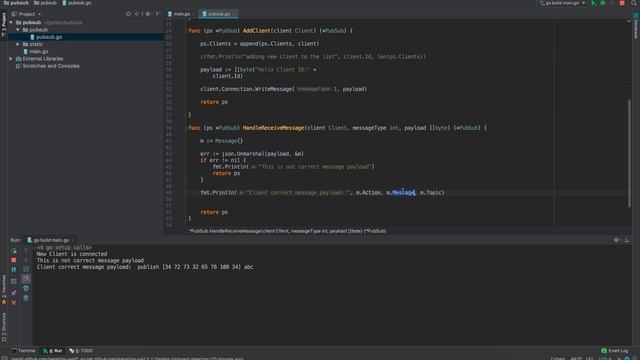Open Search Everywhere magnifier icon
This screenshot has width=640, height=360.
[x=634, y=3]
